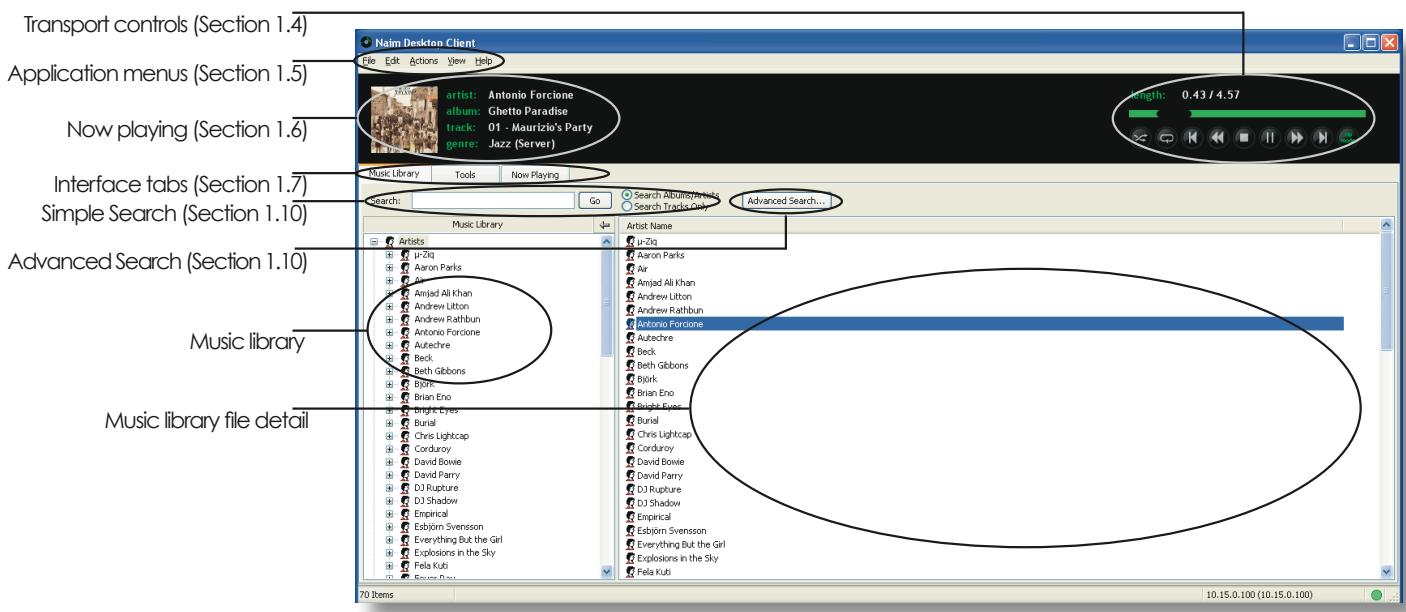Image resolution: width=1406 pixels, height=612 pixels.
Task: Click the icon beside DJ Shadow in the Artist Name list
Action: (x=630, y=503)
